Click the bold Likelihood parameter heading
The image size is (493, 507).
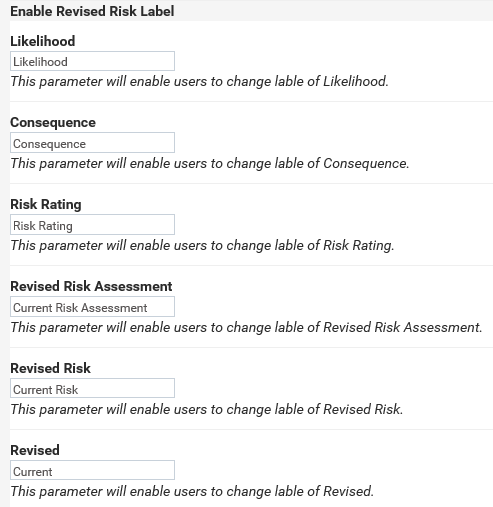pos(43,41)
